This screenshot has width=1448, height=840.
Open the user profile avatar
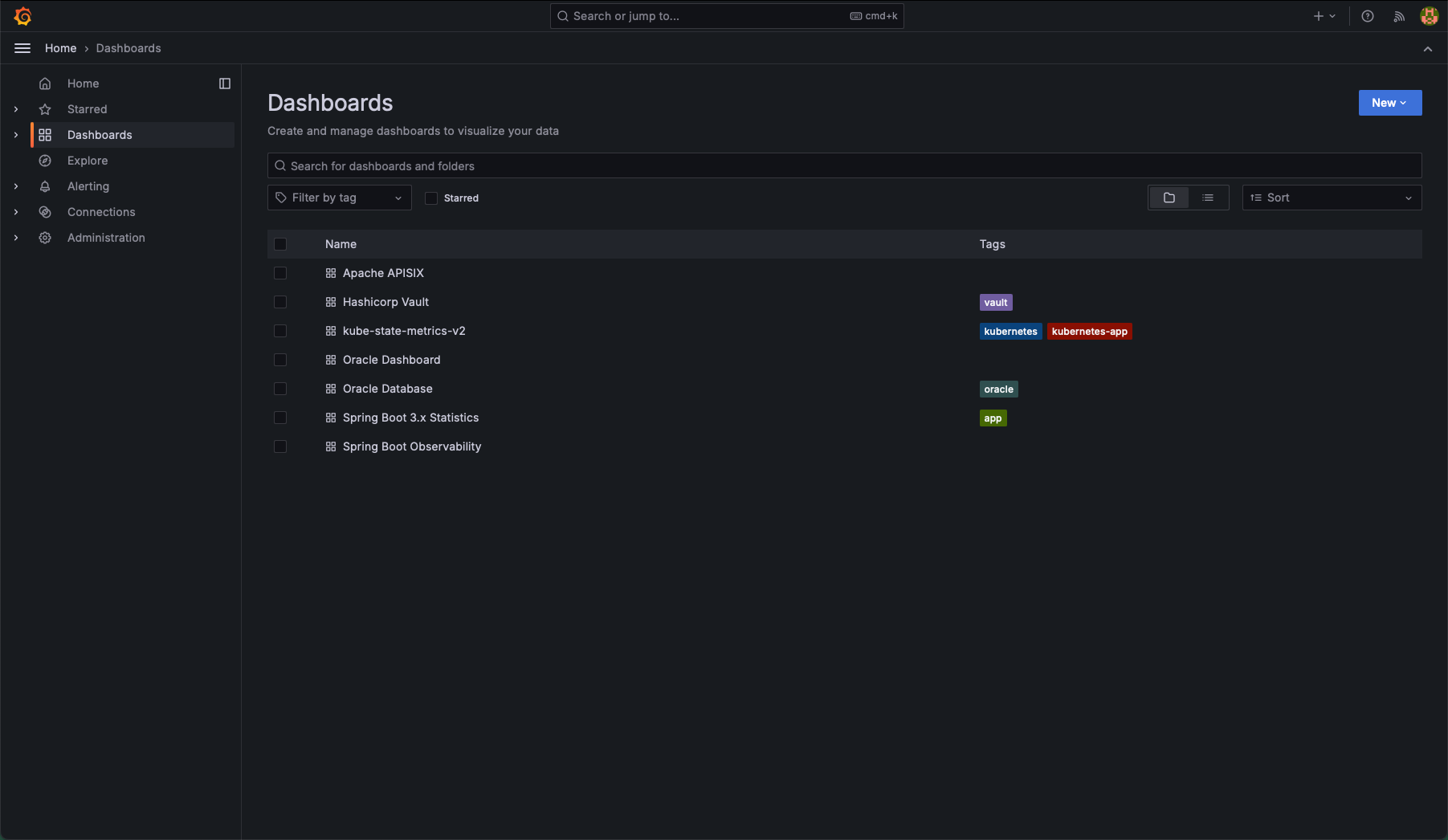click(x=1429, y=16)
